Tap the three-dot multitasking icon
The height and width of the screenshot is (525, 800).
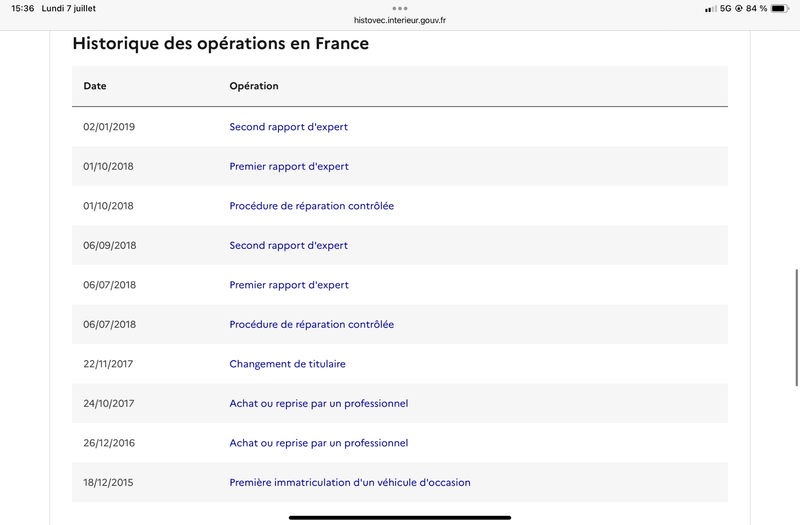[x=399, y=8]
